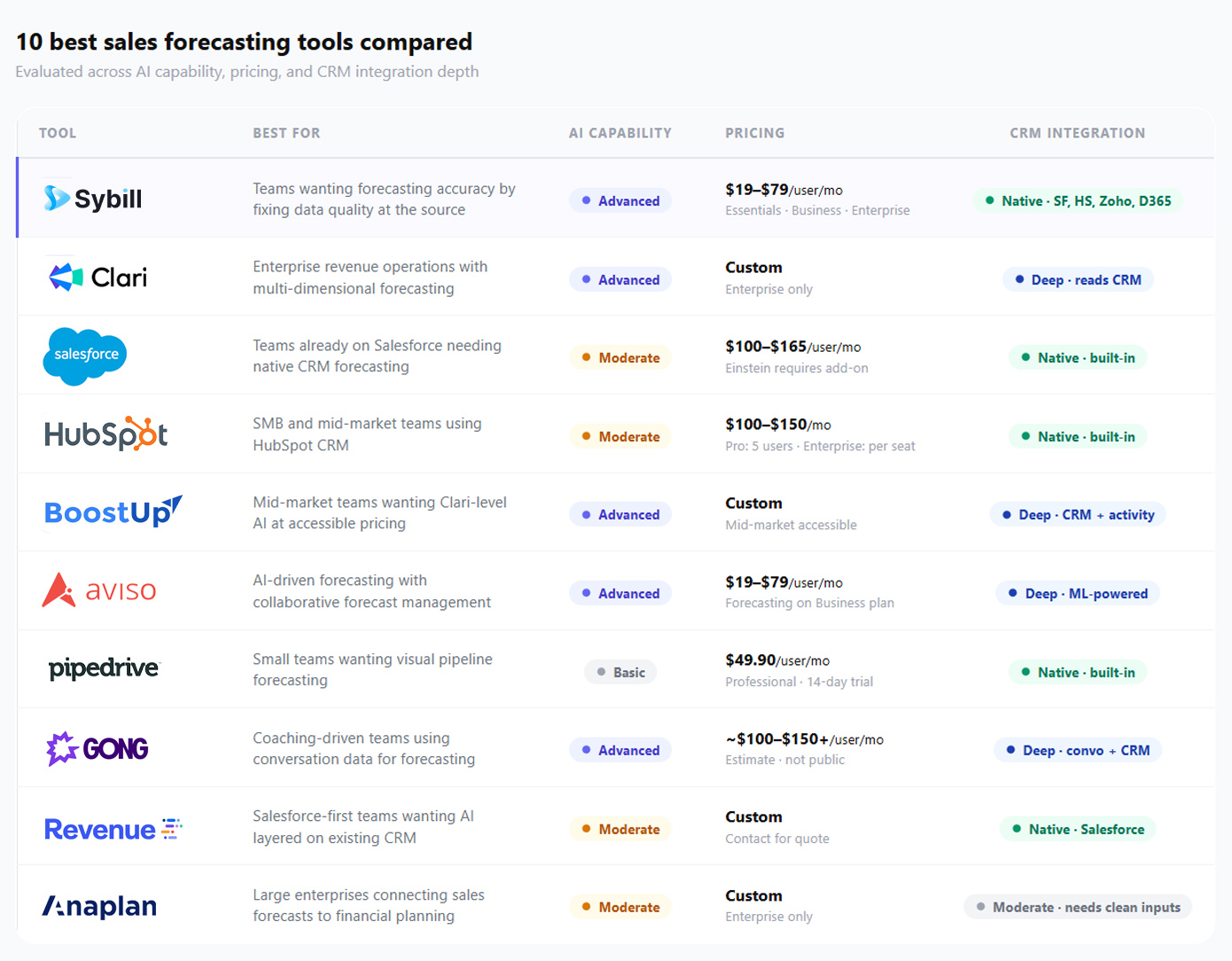Image resolution: width=1232 pixels, height=961 pixels.
Task: Click Salesforce's Moderate AI badge
Action: click(620, 358)
